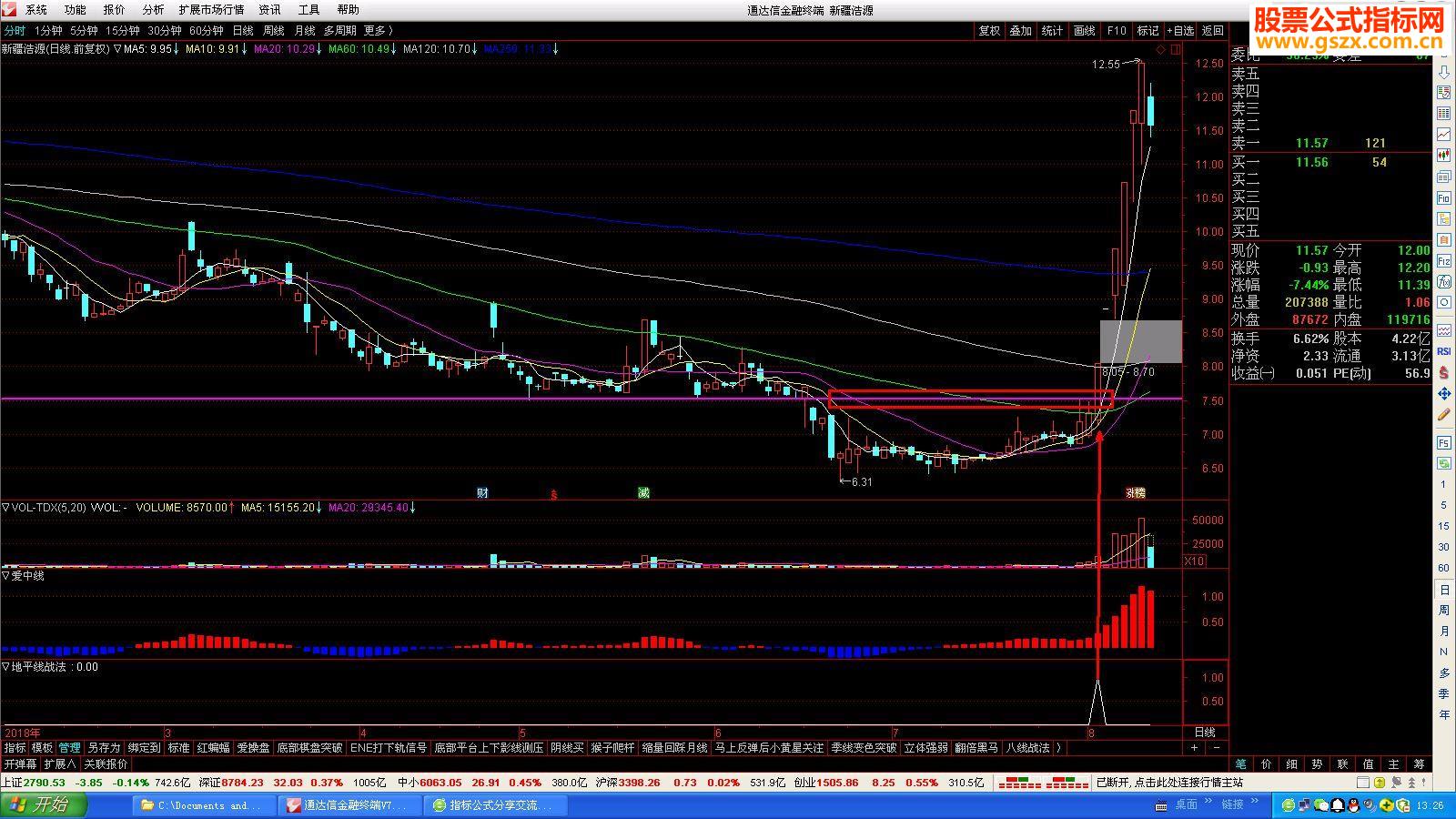
Task: Click 已断开 reconnect host status message
Action: [1169, 782]
